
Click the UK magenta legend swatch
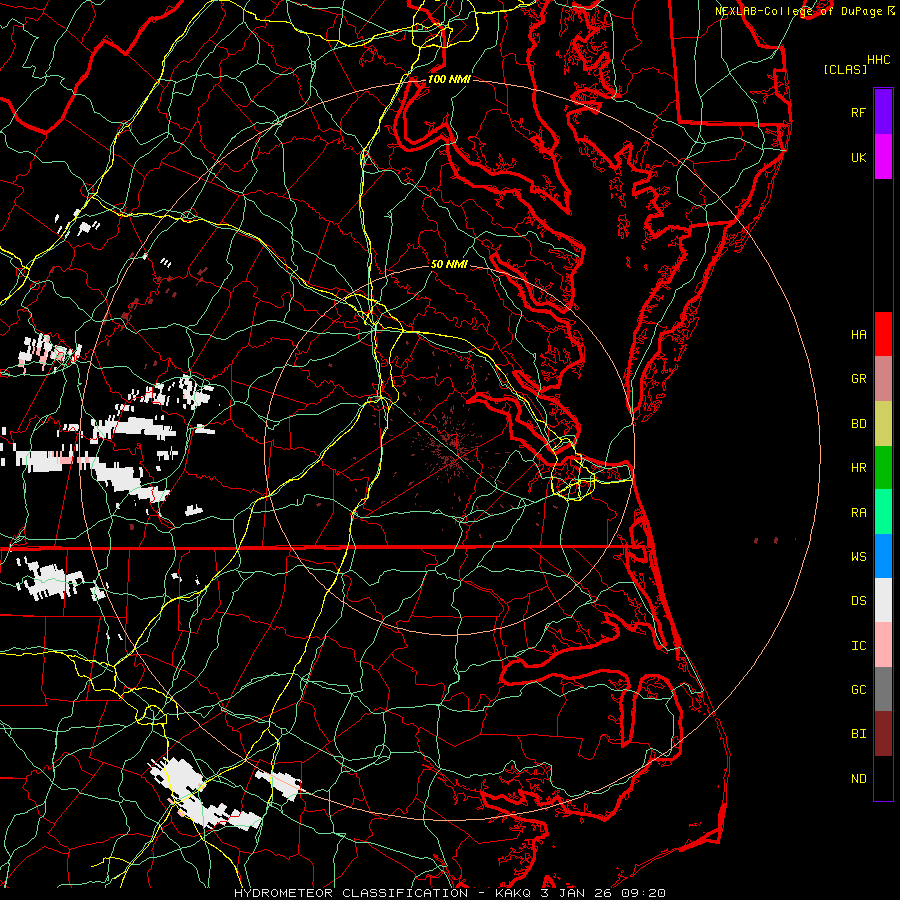click(x=883, y=157)
